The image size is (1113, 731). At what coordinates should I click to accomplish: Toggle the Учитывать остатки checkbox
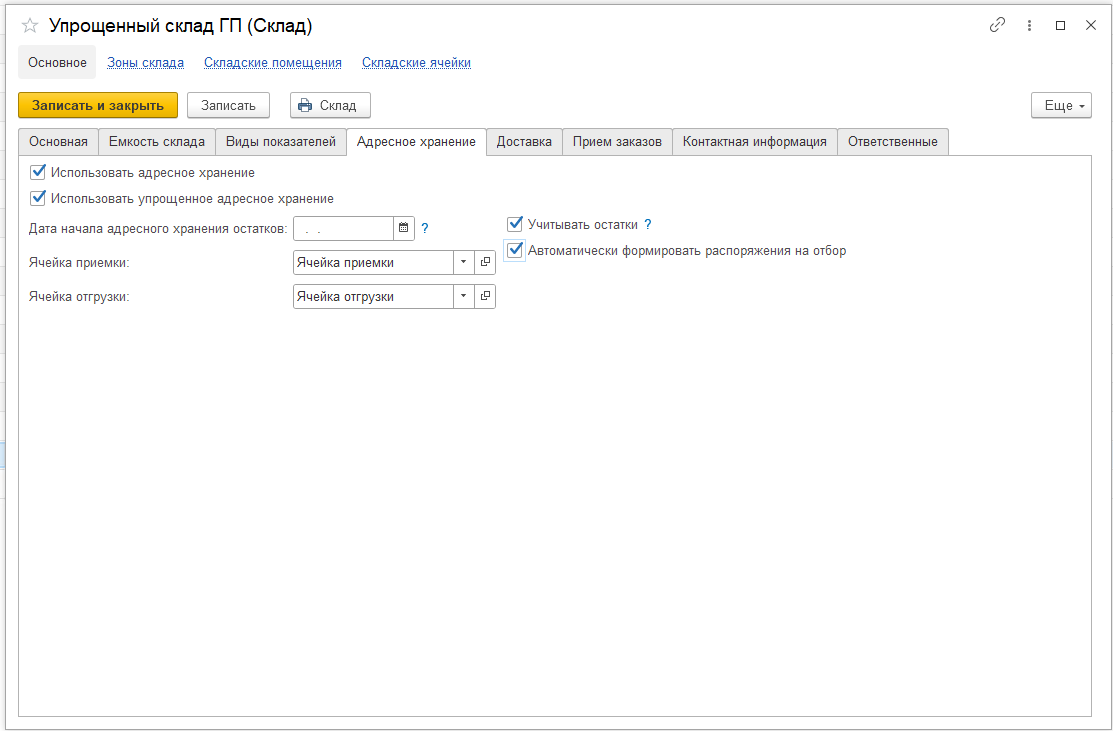516,225
